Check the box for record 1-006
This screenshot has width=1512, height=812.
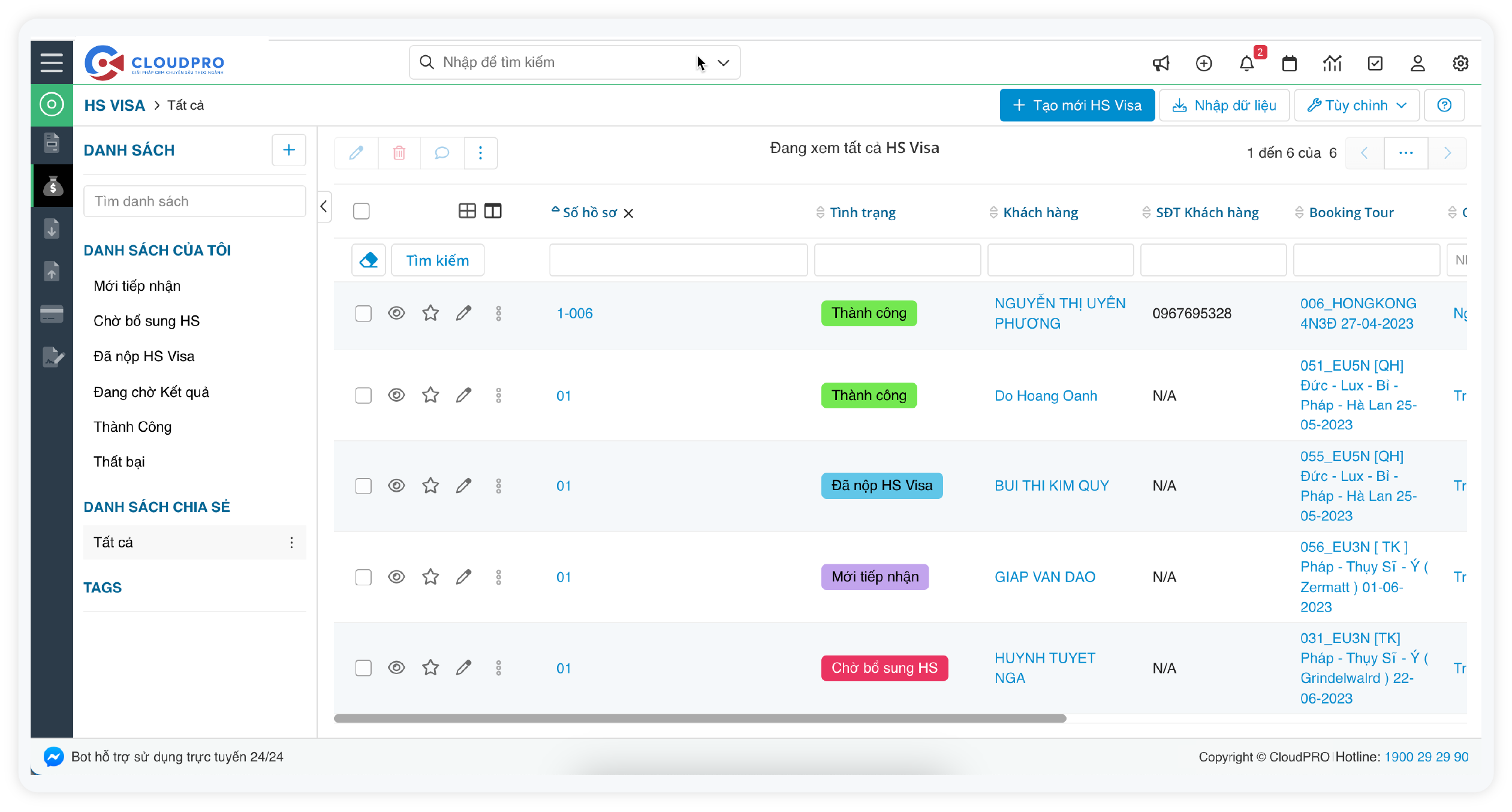point(363,313)
